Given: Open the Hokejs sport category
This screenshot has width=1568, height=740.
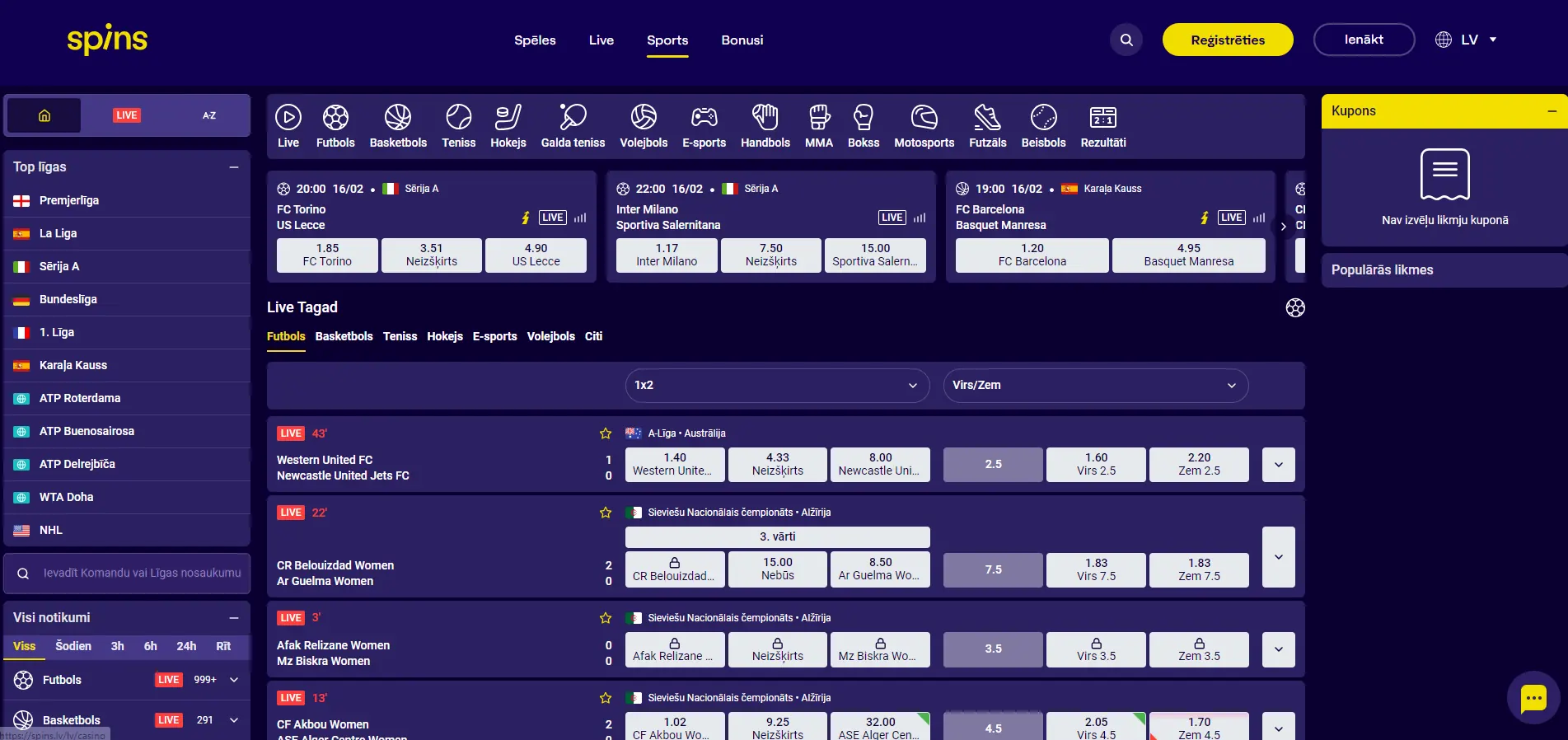Looking at the screenshot, I should (x=508, y=126).
